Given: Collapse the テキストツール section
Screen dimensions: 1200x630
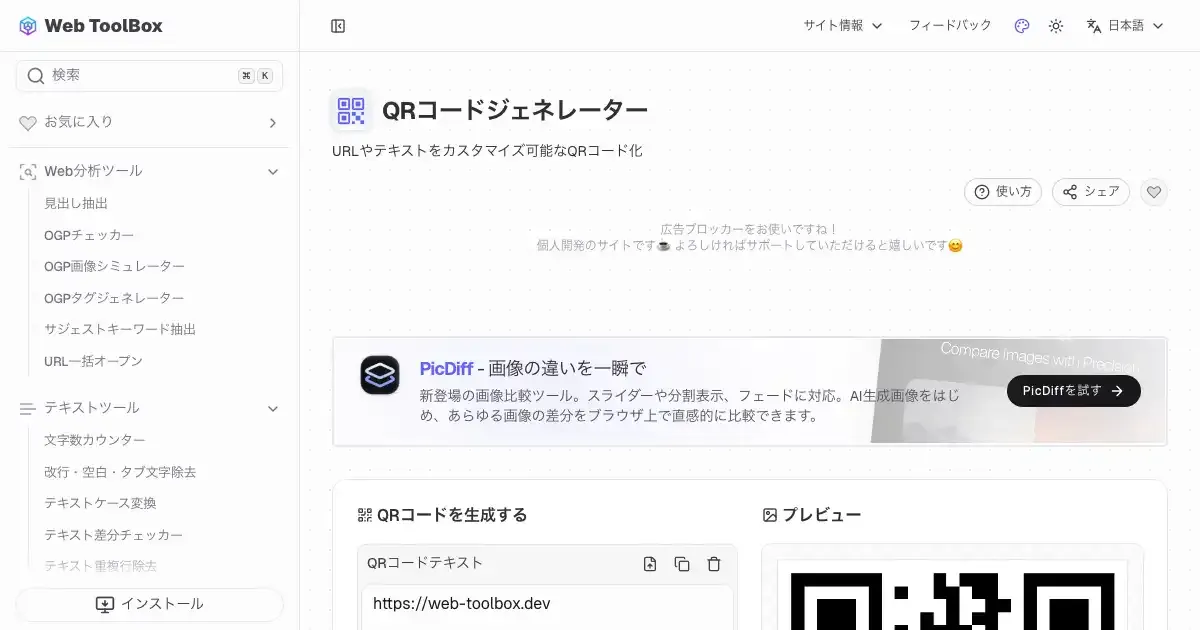Looking at the screenshot, I should pyautogui.click(x=272, y=408).
